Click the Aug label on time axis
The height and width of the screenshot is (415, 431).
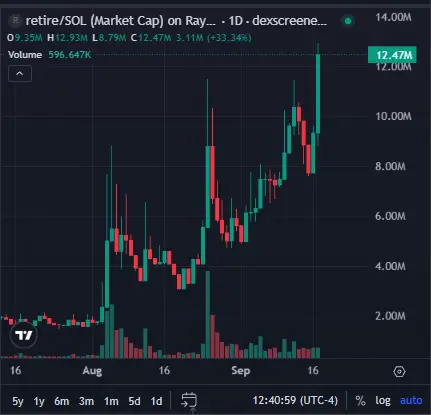(x=92, y=370)
